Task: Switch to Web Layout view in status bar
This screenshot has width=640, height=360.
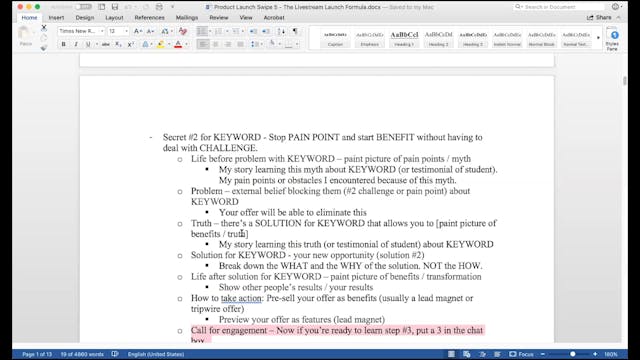Action: [467, 354]
